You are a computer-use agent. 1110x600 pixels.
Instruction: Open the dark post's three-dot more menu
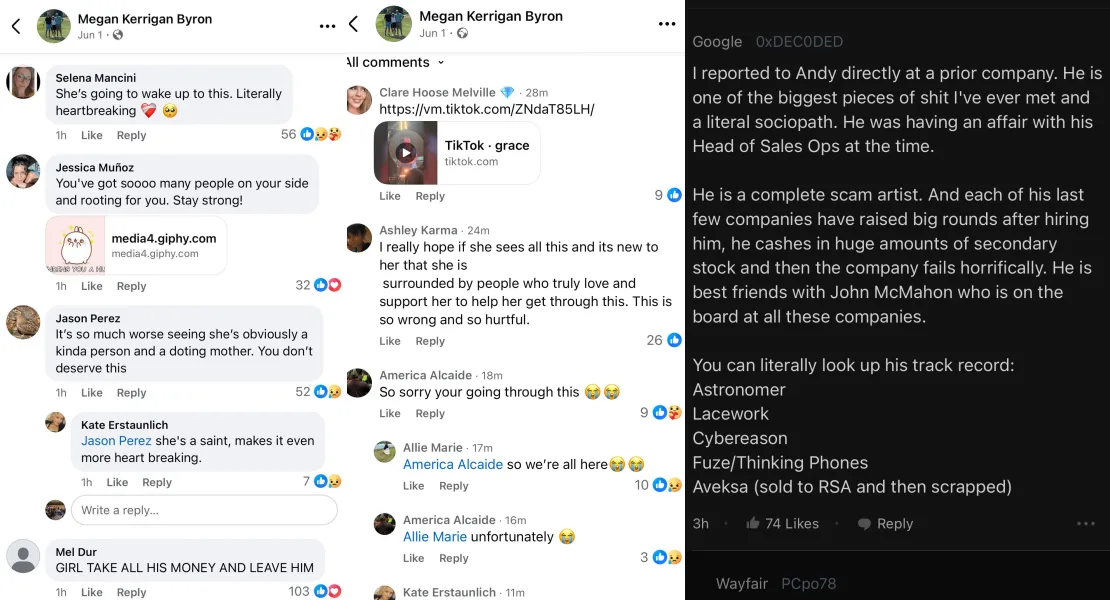click(x=1086, y=523)
